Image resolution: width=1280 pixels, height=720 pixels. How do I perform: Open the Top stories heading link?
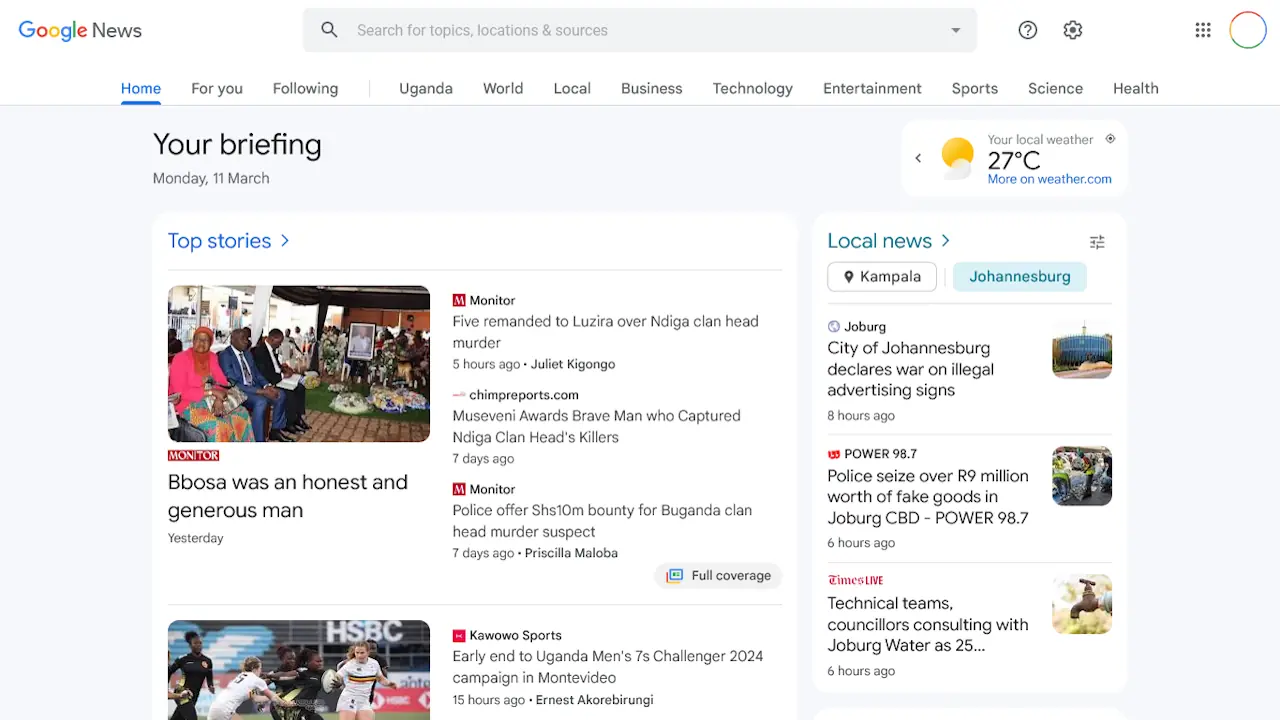point(219,241)
